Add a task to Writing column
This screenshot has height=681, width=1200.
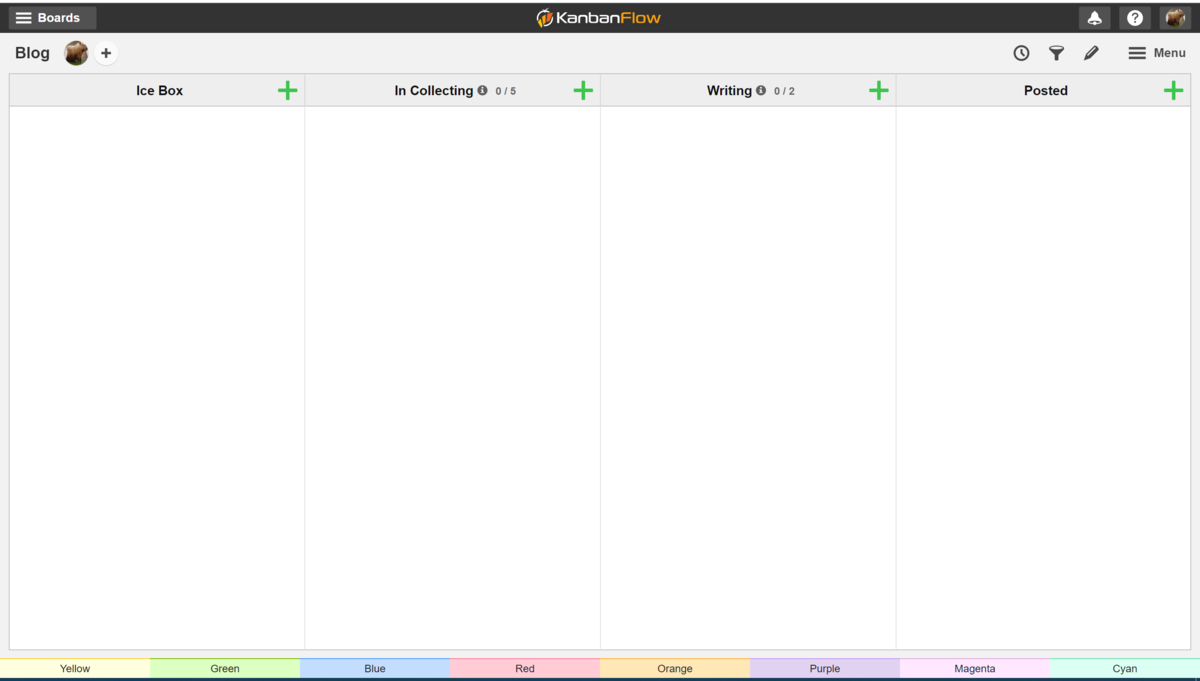[879, 90]
